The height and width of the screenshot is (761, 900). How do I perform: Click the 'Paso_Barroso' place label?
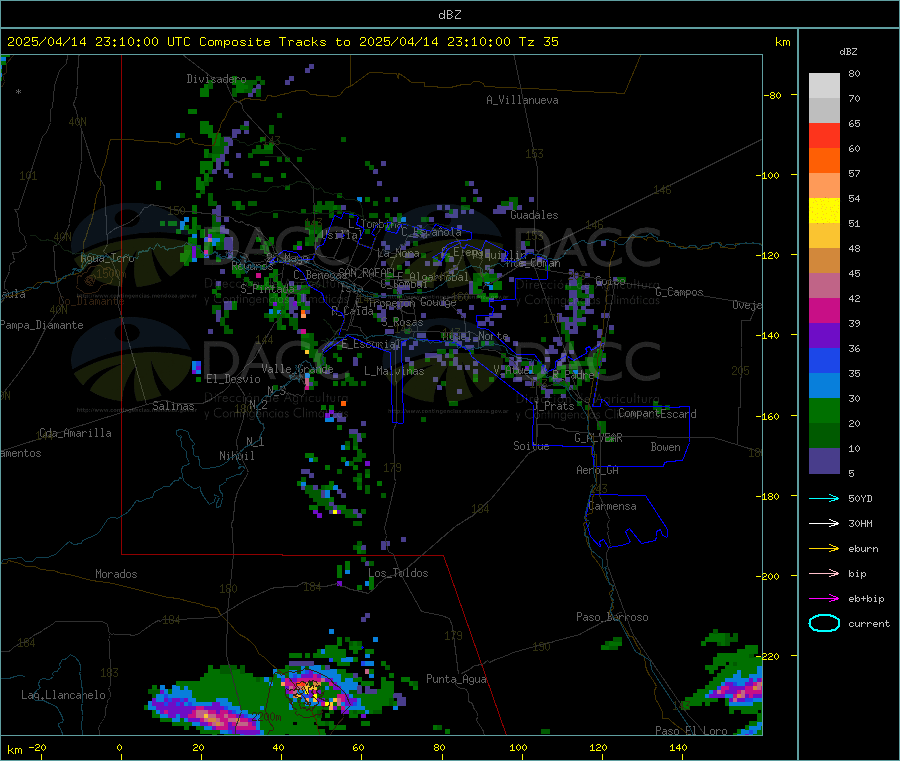pyautogui.click(x=612, y=617)
